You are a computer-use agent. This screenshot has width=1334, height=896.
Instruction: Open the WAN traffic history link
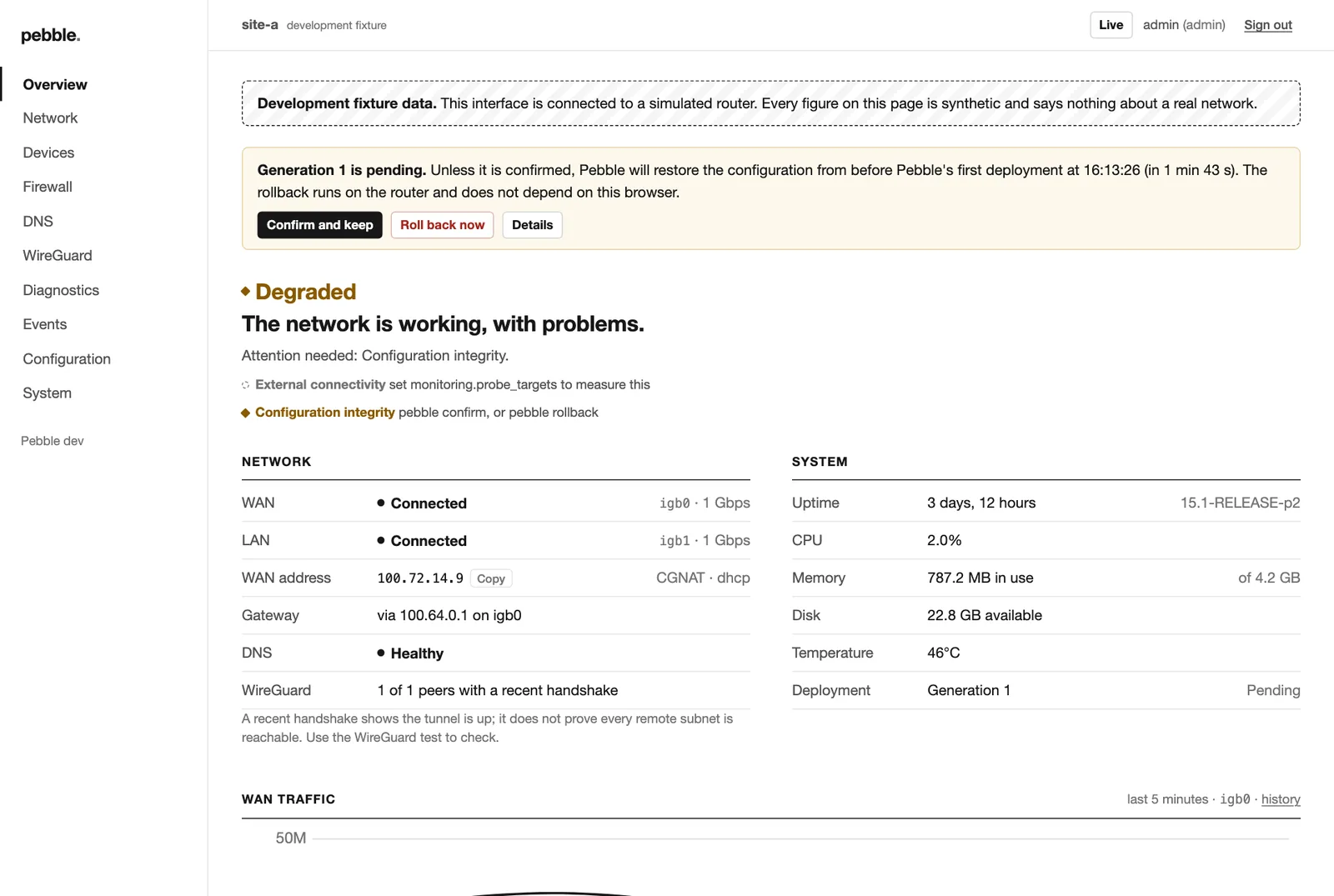click(x=1281, y=799)
